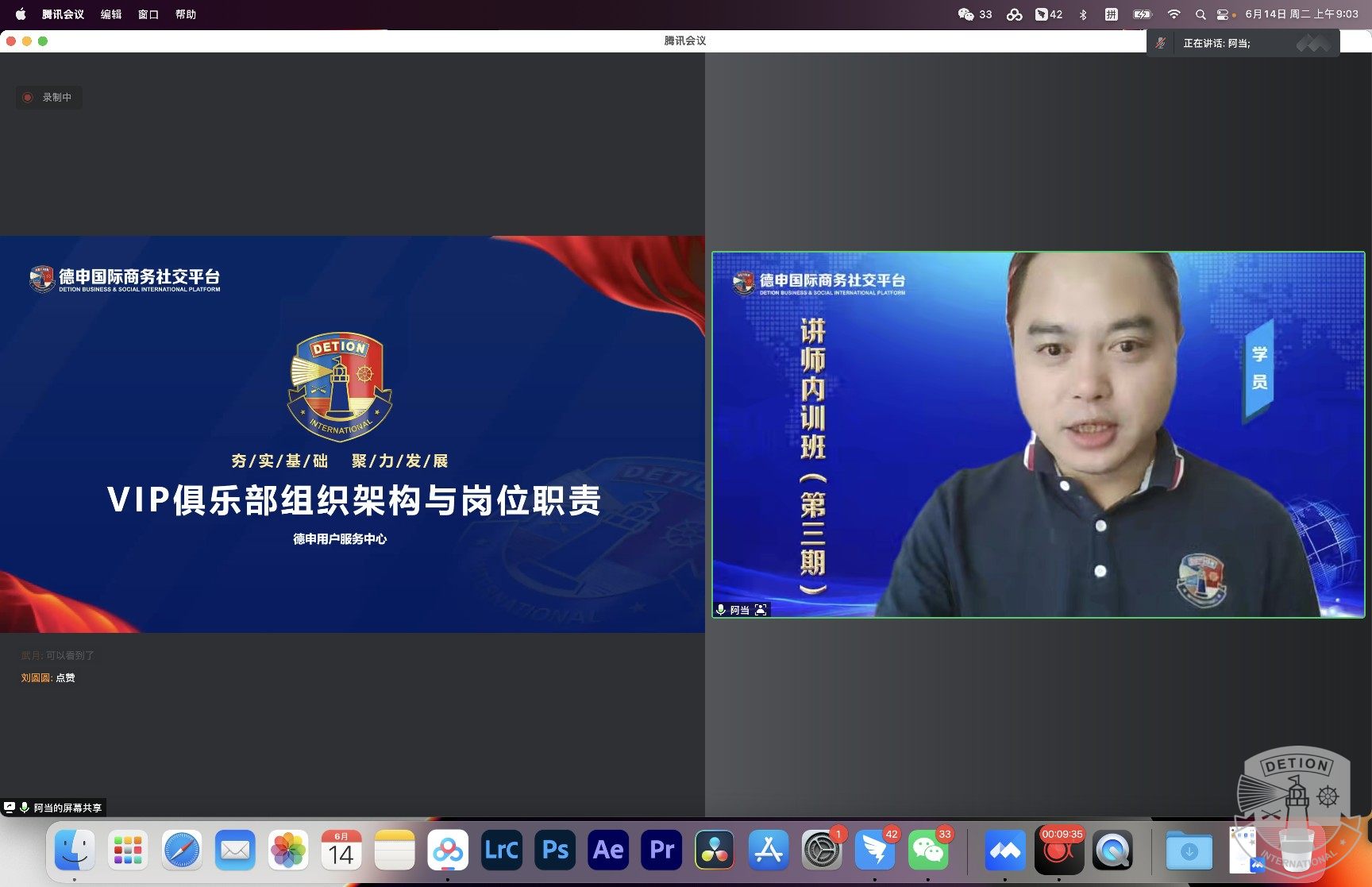Open the Notes app in dock
Viewport: 1372px width, 887px height.
coord(395,850)
